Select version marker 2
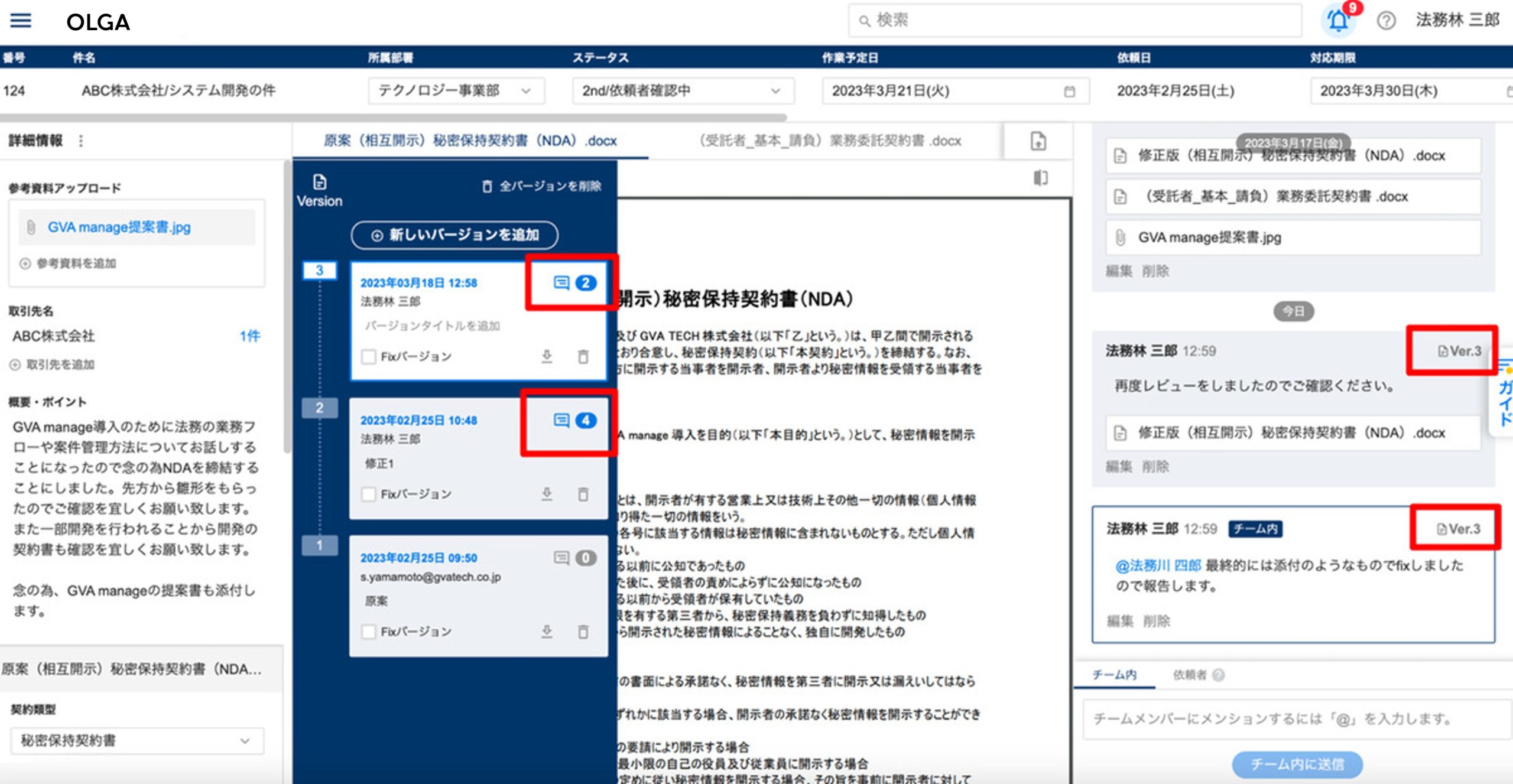This screenshot has height=784, width=1513. [x=319, y=408]
